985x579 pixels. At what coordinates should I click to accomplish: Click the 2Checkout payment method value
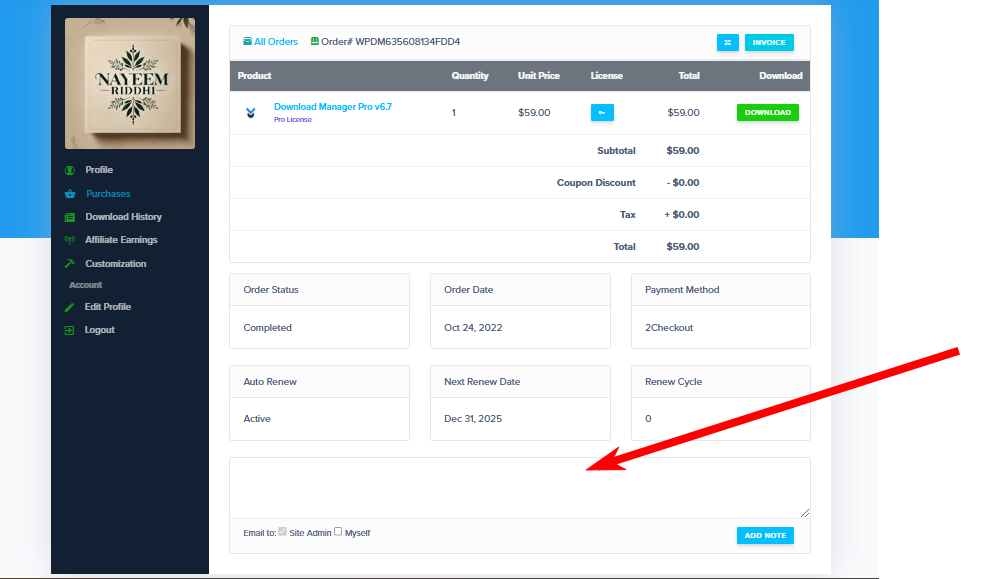669,328
